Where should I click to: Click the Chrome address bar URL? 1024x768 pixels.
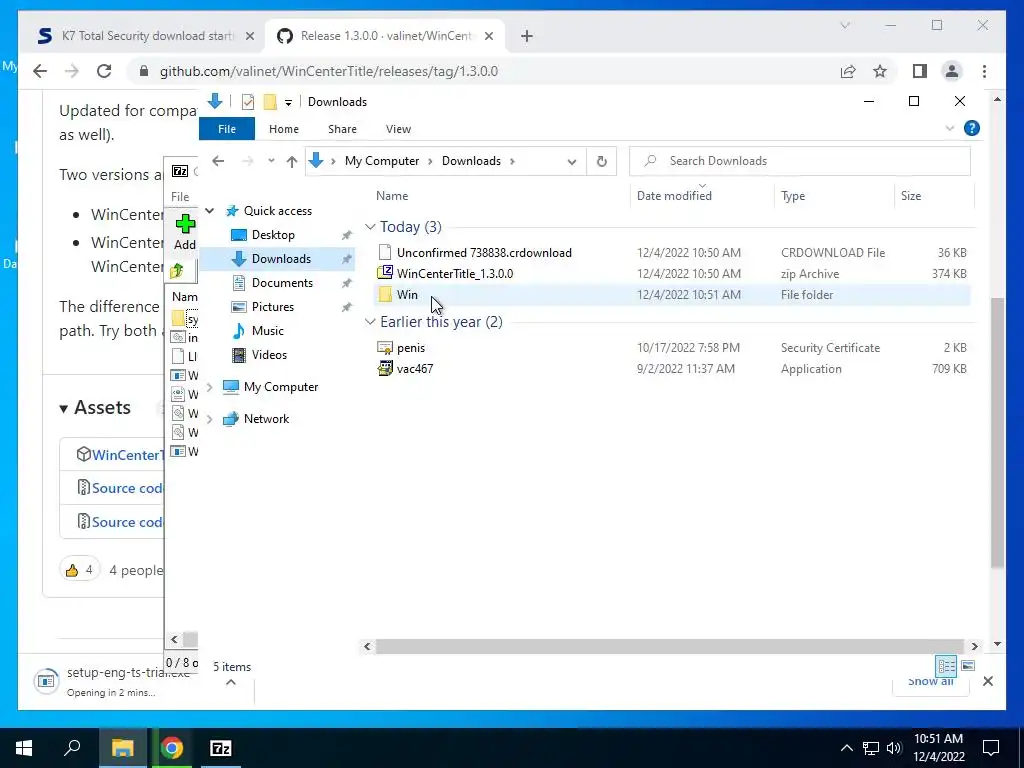tap(328, 71)
